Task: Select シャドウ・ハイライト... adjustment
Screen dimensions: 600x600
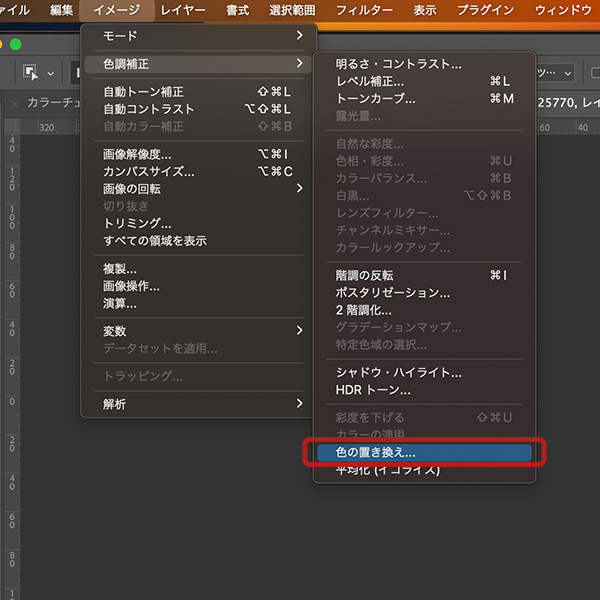Action: [398, 372]
